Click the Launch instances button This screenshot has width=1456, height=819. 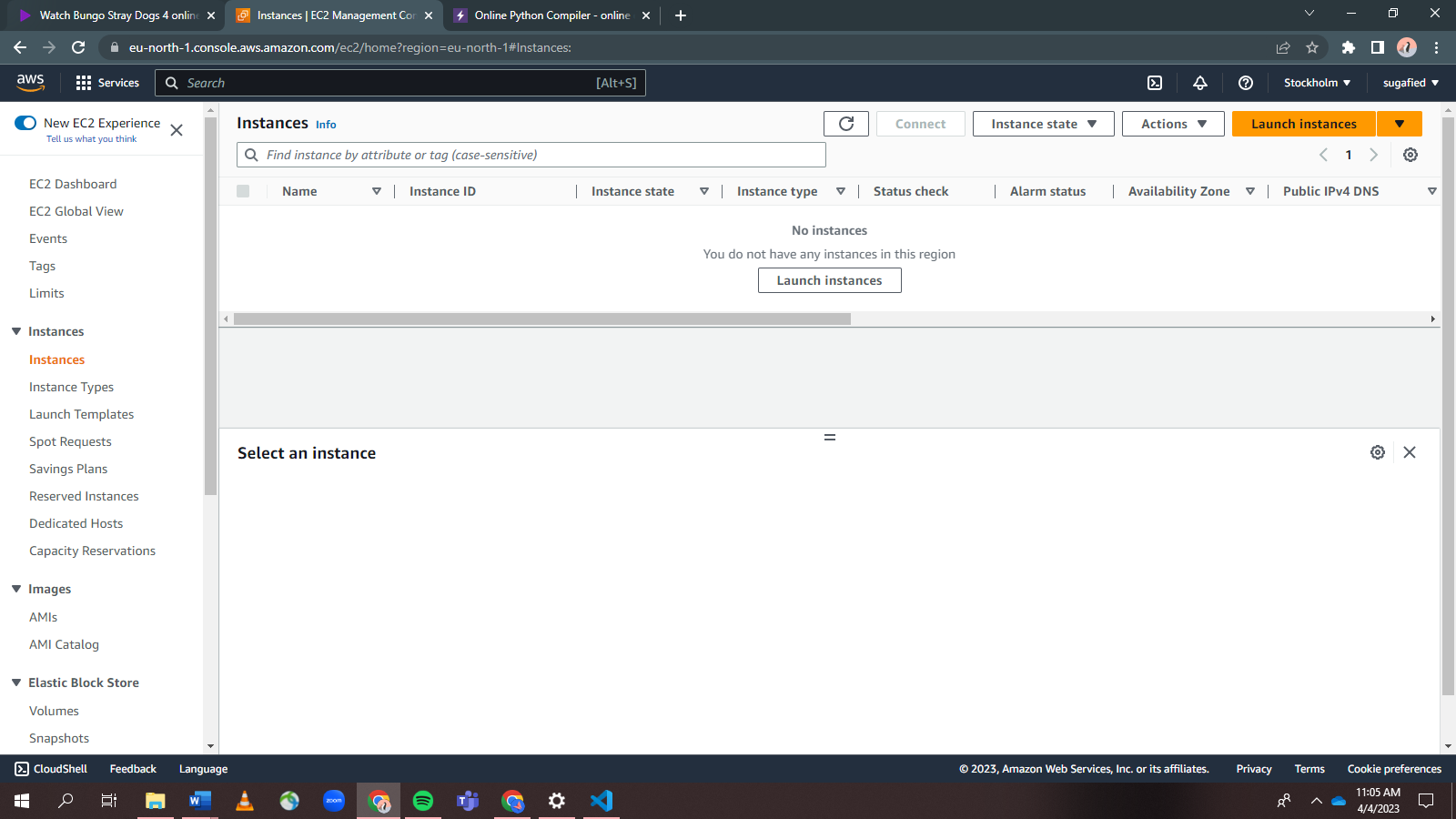point(1303,123)
